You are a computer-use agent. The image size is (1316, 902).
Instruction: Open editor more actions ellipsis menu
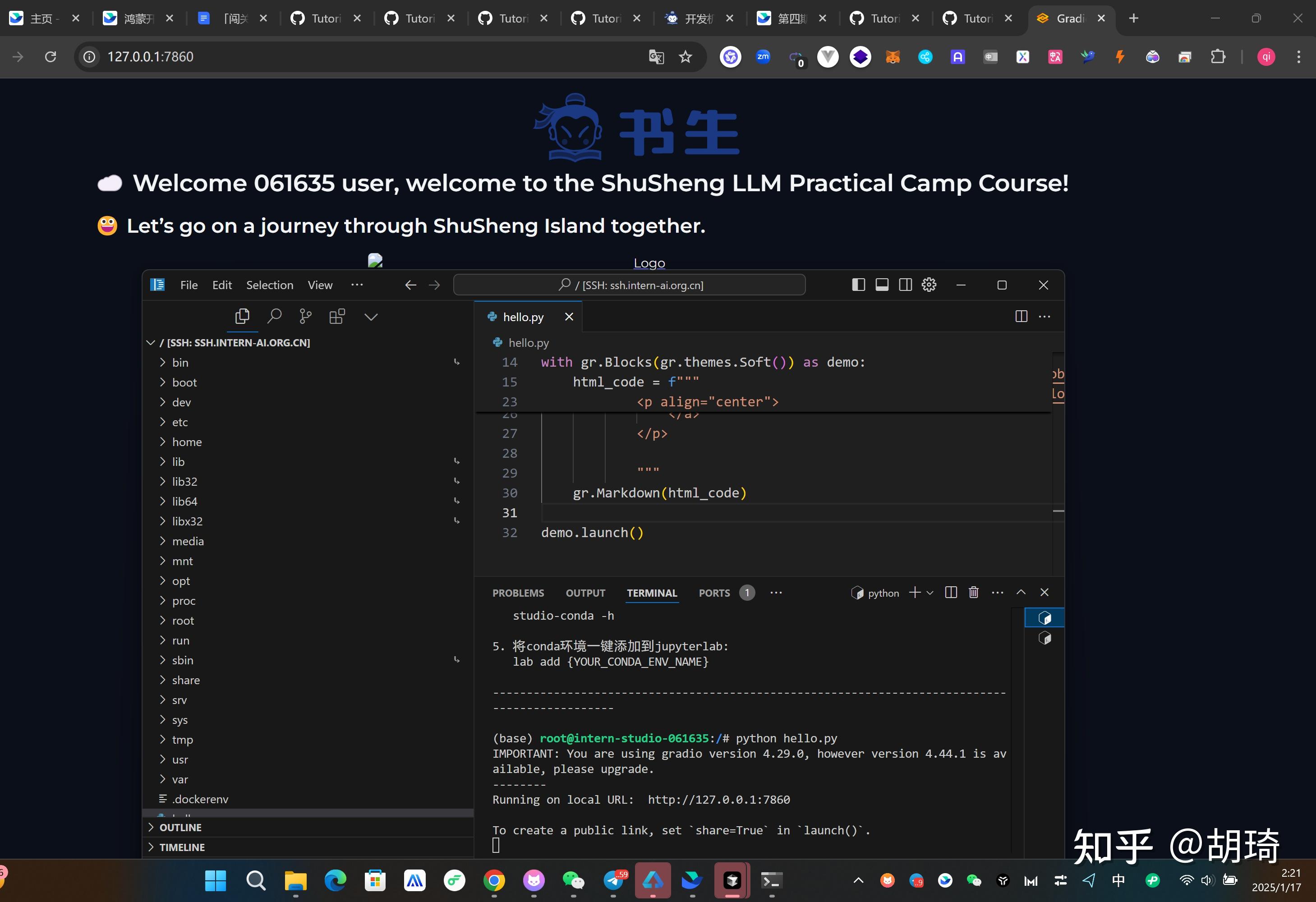click(1045, 317)
